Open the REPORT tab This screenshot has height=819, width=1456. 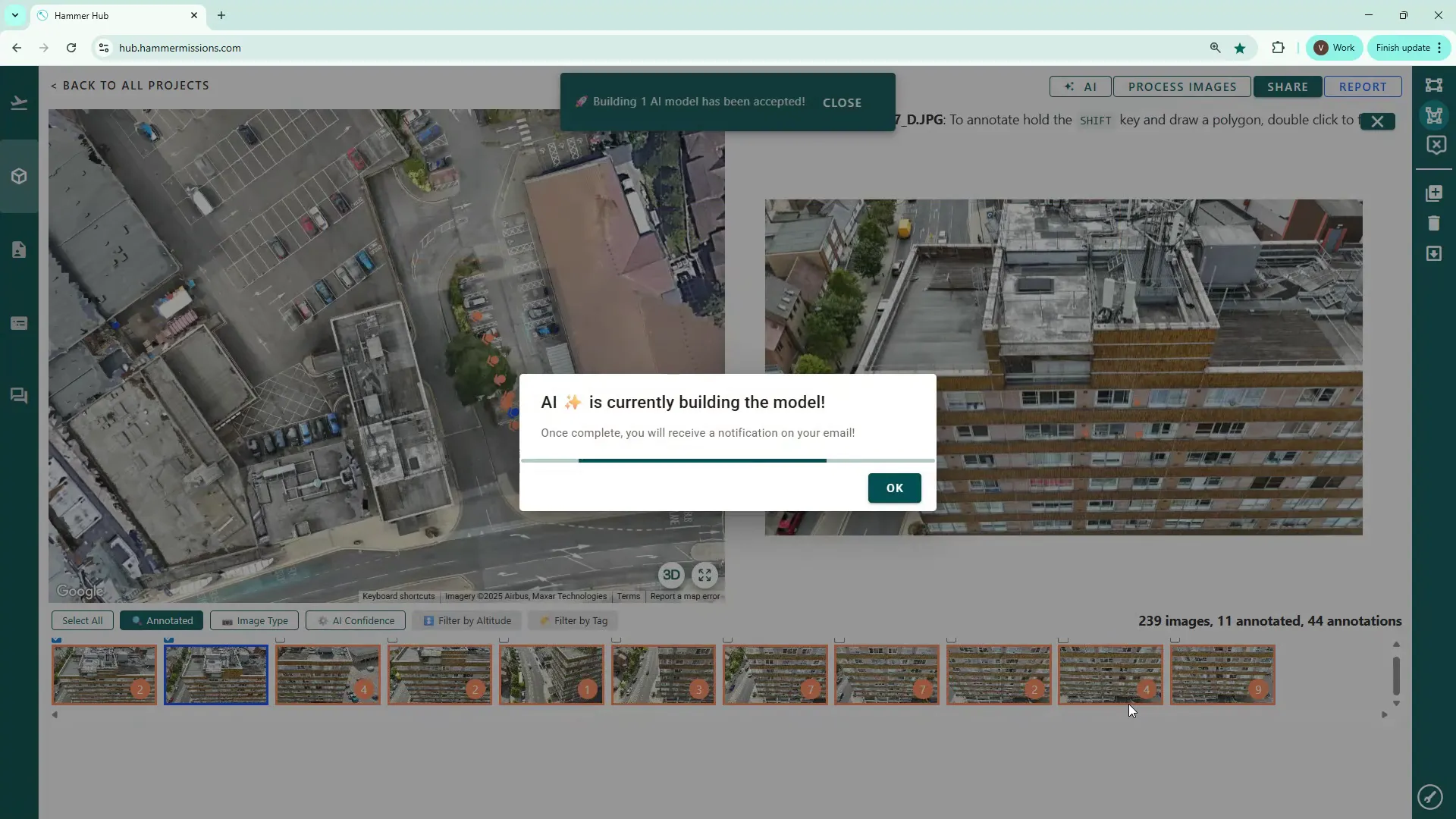pos(1362,86)
